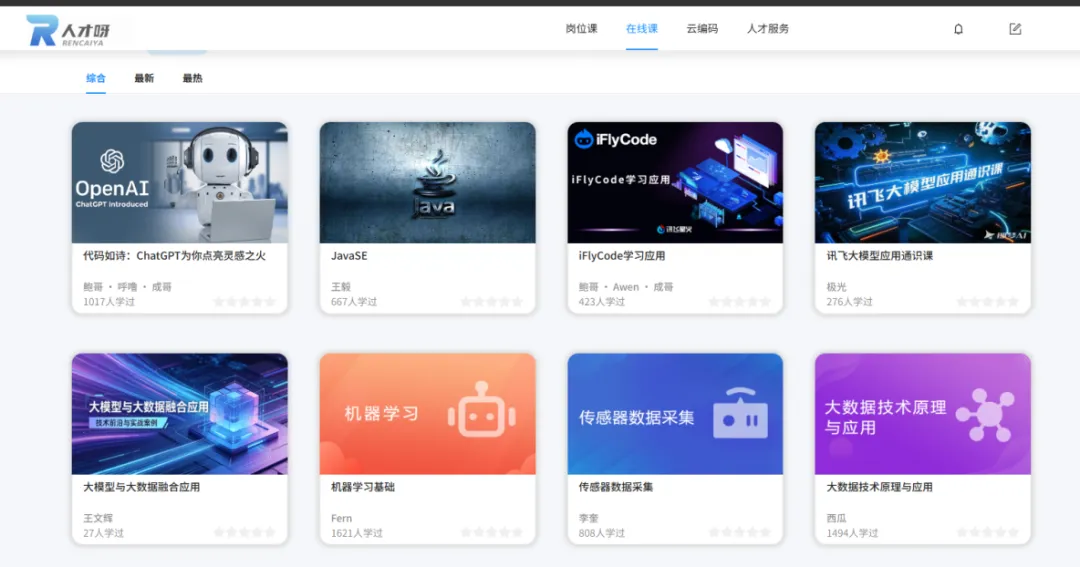Screen dimensions: 1080x567
Task: Click the robot icon on 机器学习 cover
Action: click(481, 411)
